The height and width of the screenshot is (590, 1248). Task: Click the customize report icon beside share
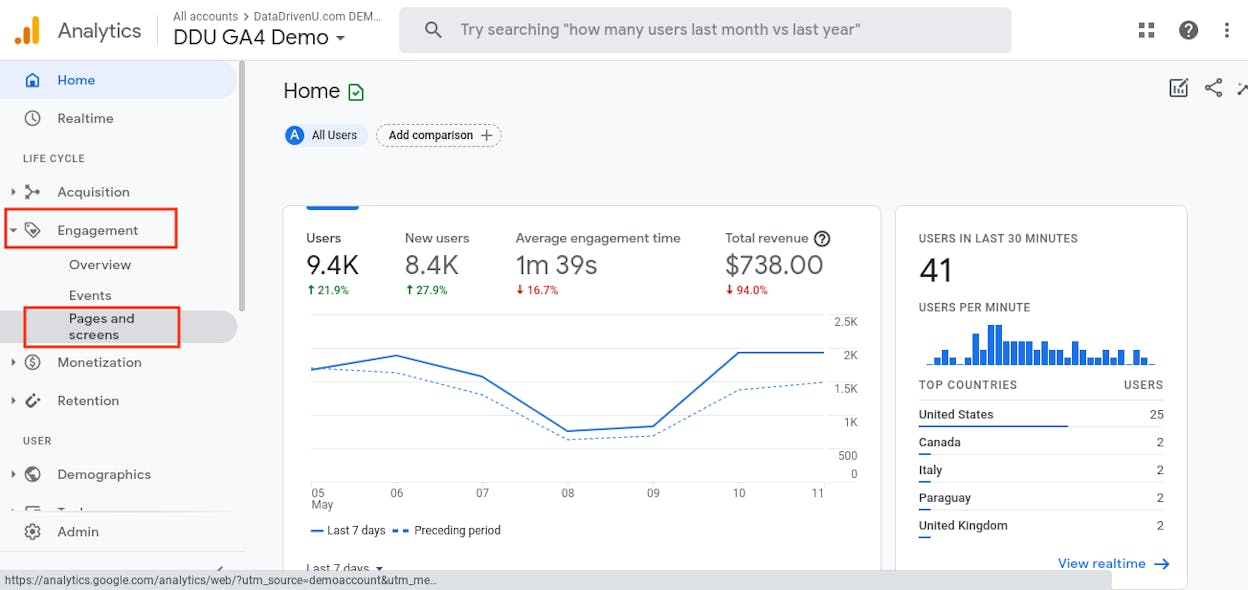pos(1179,88)
